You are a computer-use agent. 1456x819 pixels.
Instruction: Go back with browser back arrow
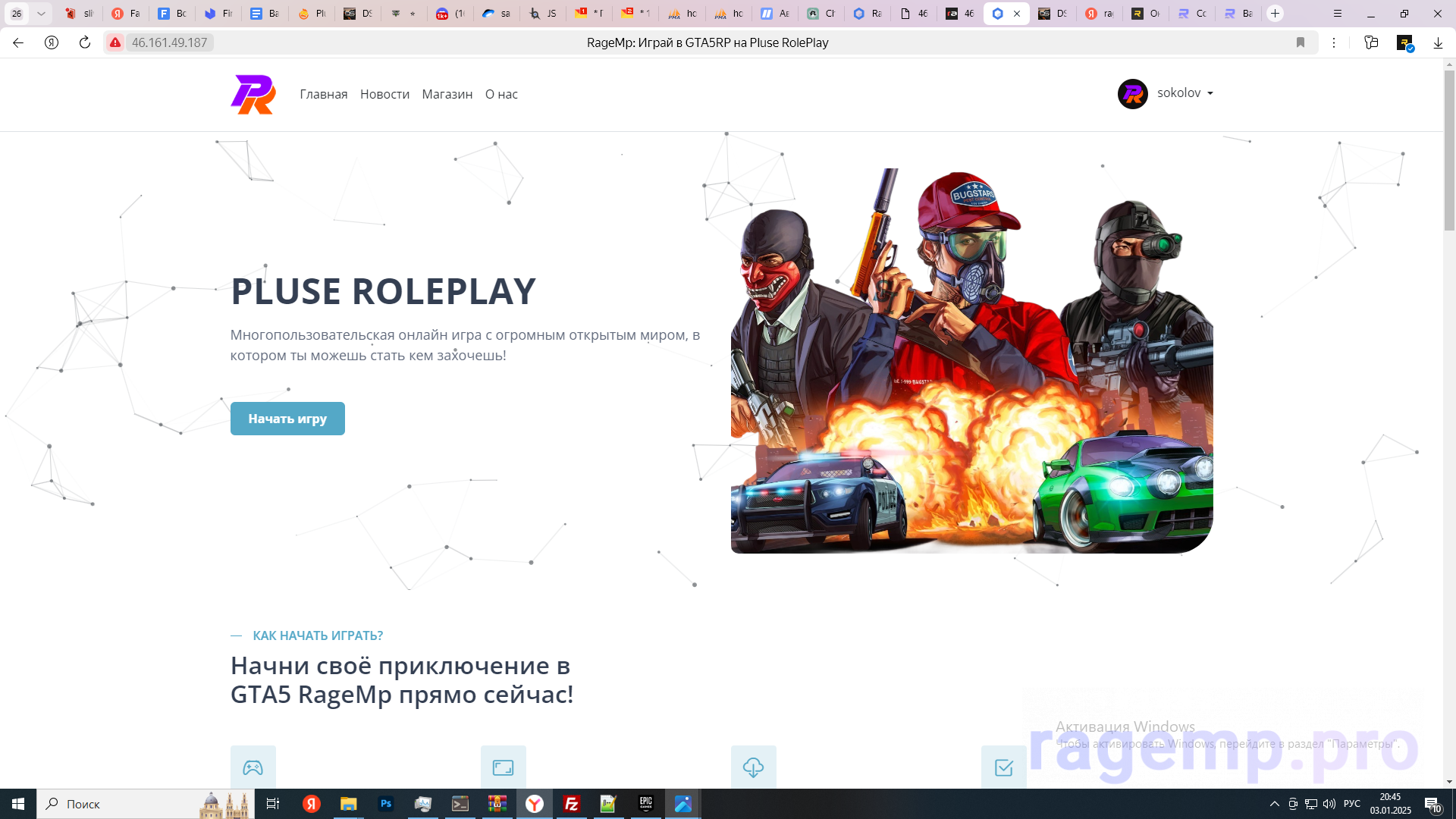tap(18, 42)
